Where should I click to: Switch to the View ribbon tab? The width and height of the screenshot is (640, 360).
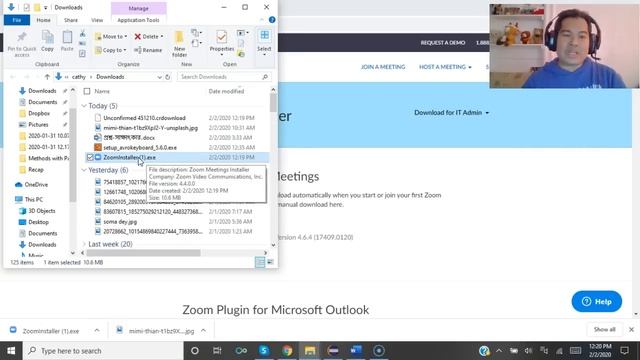click(x=97, y=20)
